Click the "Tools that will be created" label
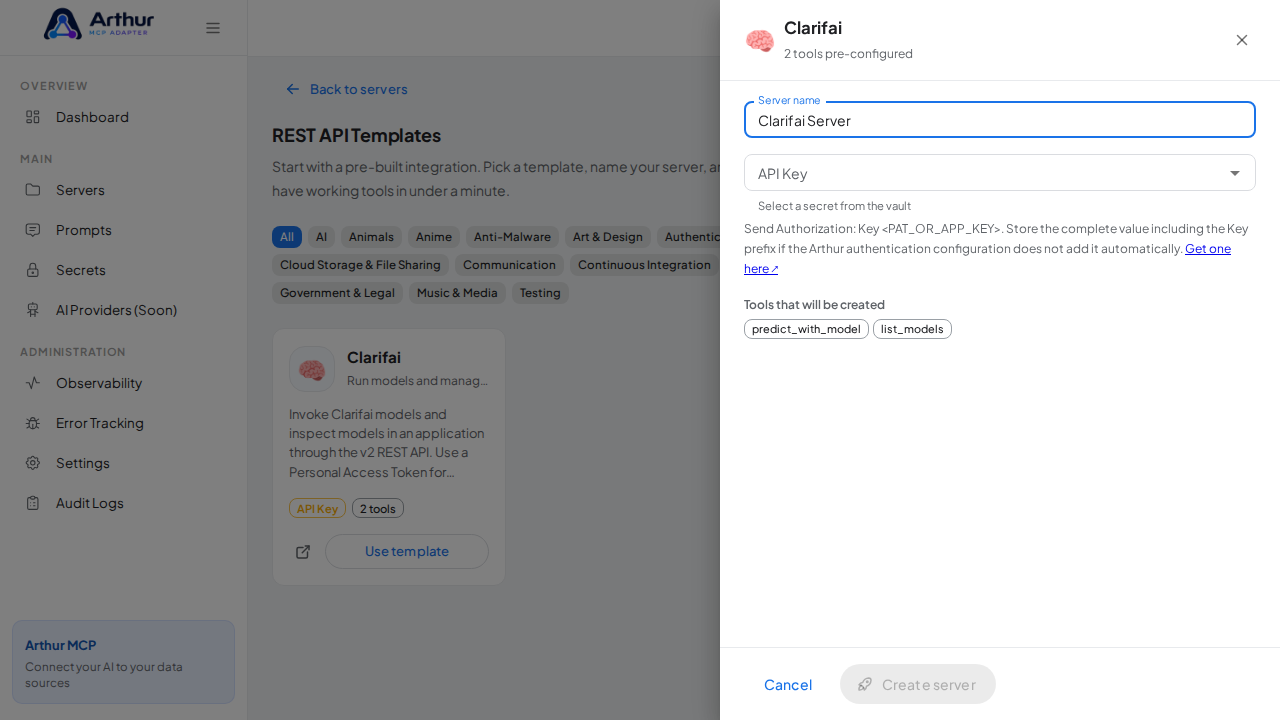 pos(814,305)
